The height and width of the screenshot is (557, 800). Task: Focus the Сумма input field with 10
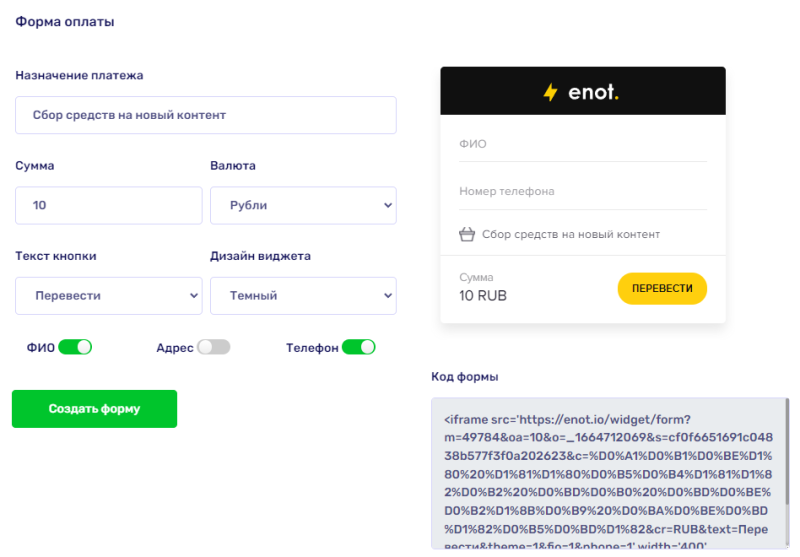pyautogui.click(x=109, y=205)
